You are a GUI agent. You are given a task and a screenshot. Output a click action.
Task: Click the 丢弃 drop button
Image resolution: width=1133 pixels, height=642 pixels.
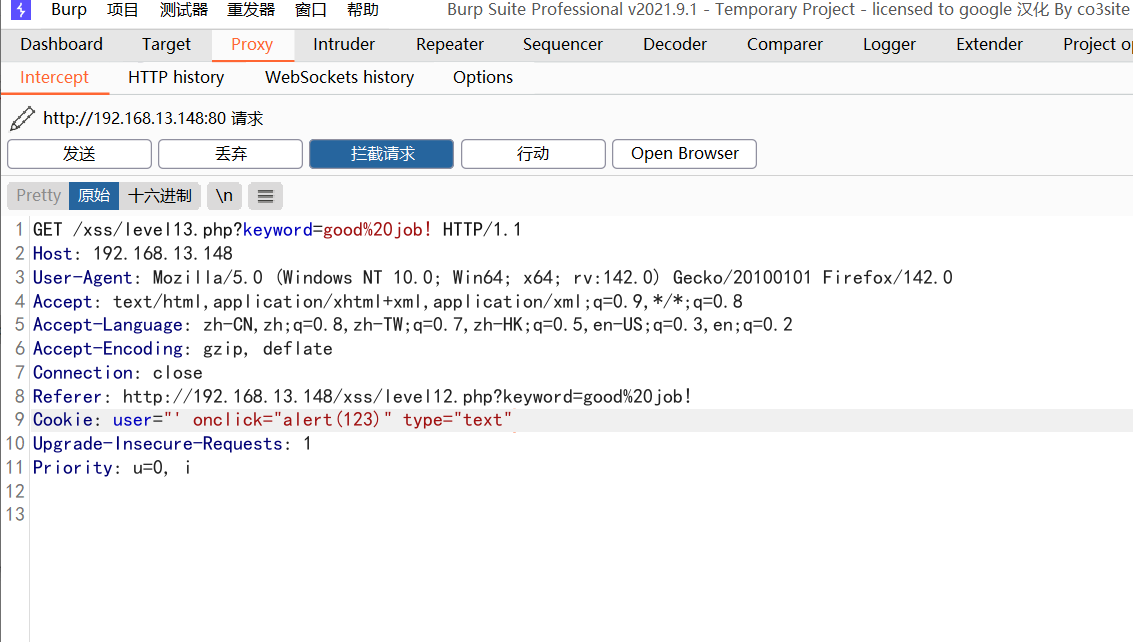pyautogui.click(x=231, y=154)
